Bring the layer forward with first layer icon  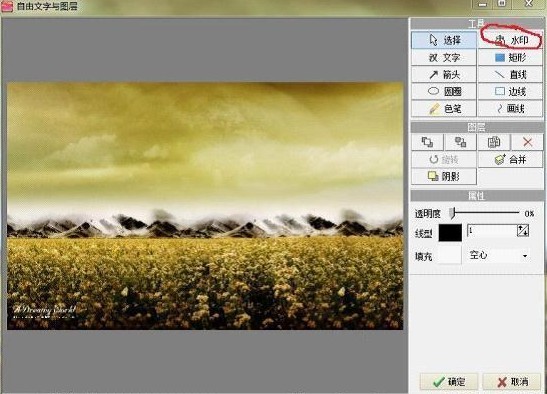tap(427, 142)
